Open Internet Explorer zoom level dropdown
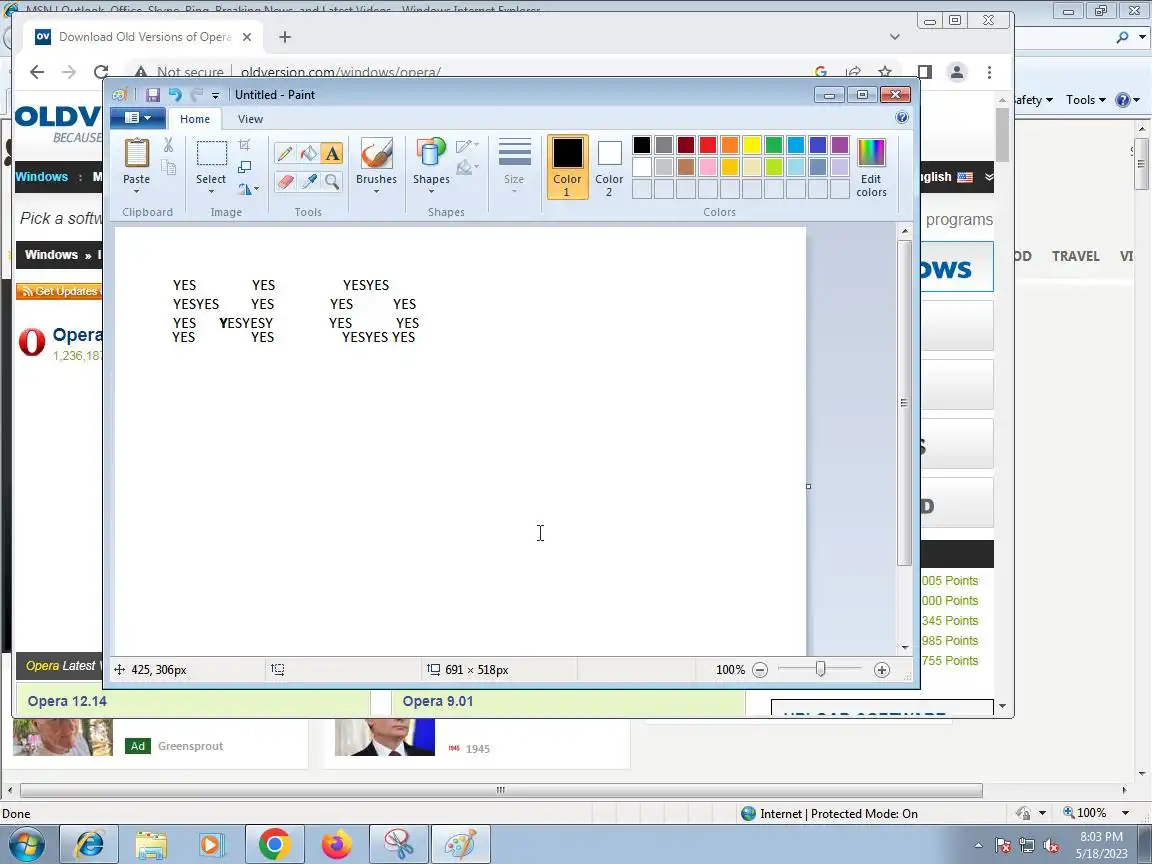 (x=1126, y=813)
